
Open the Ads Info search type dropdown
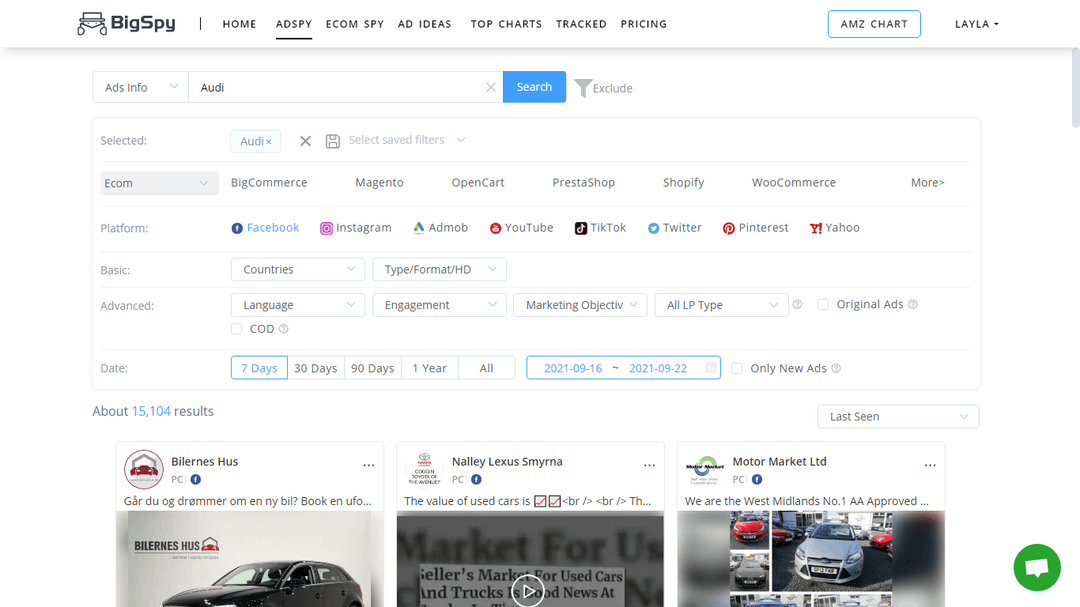pyautogui.click(x=141, y=88)
